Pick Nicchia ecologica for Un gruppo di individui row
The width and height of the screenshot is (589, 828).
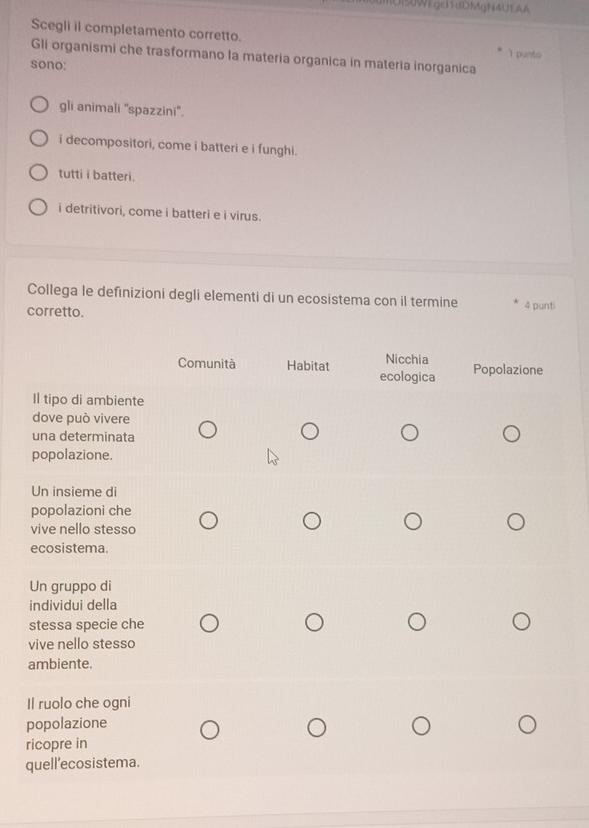tap(417, 622)
